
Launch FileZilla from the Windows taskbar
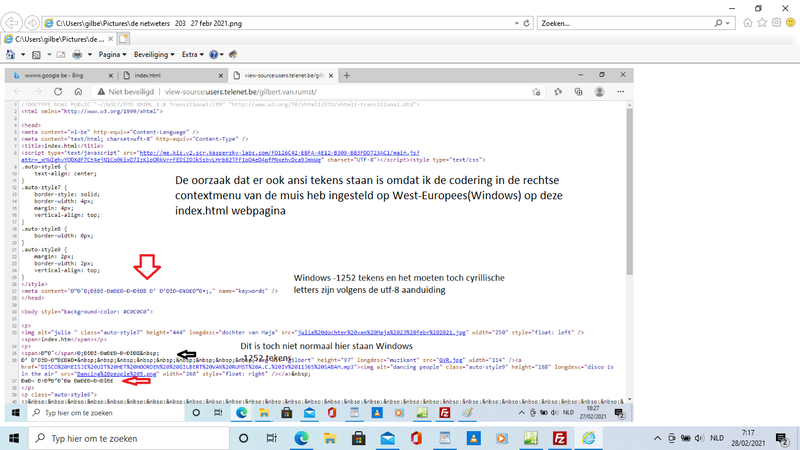[x=560, y=439]
